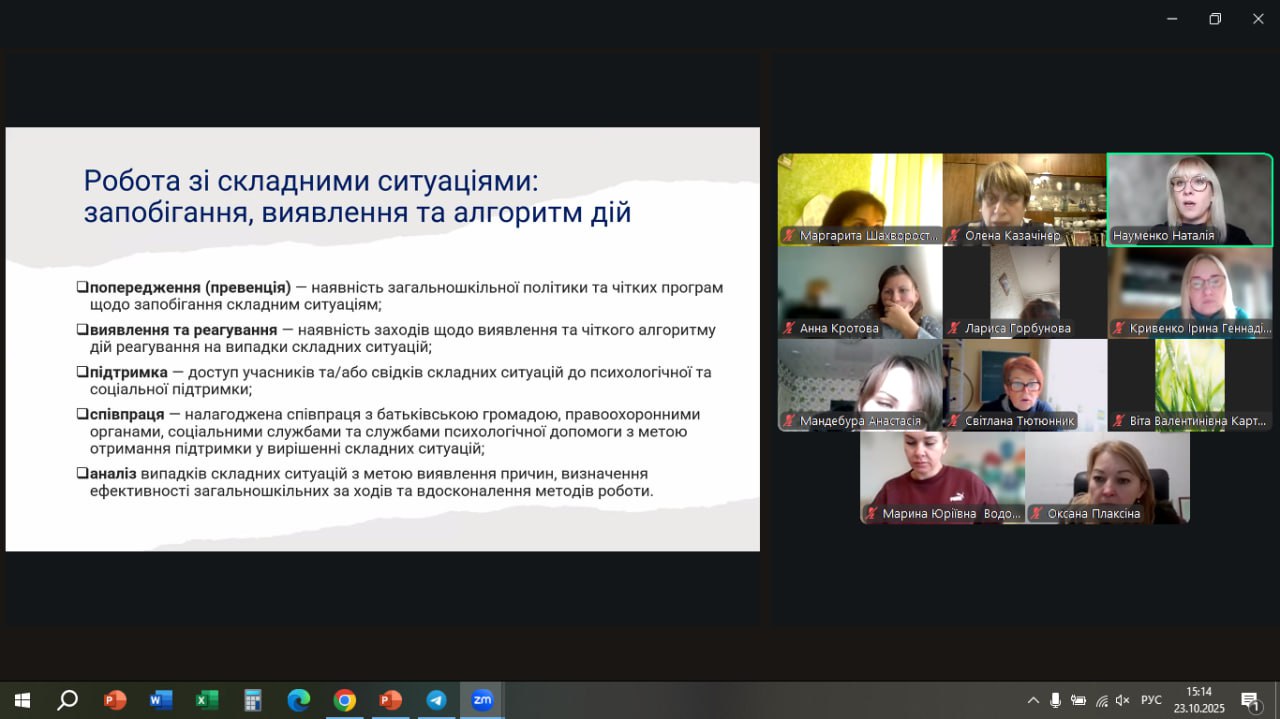Launch the Calculator taskbar app
This screenshot has width=1280, height=719.
click(x=252, y=700)
